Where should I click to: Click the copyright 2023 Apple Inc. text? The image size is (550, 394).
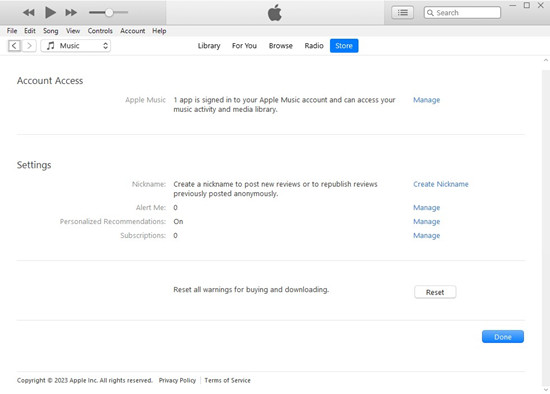pyautogui.click(x=85, y=380)
